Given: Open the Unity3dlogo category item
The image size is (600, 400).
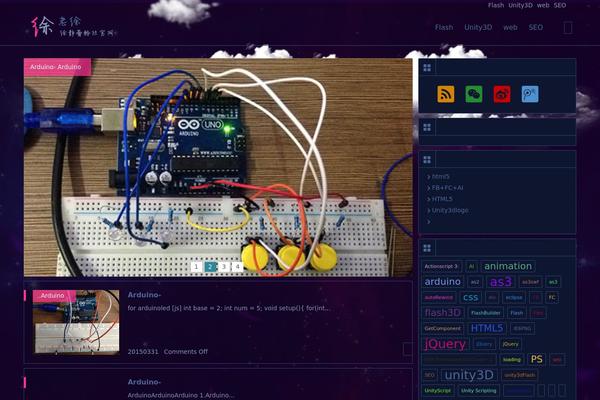Looking at the screenshot, I should [450, 210].
